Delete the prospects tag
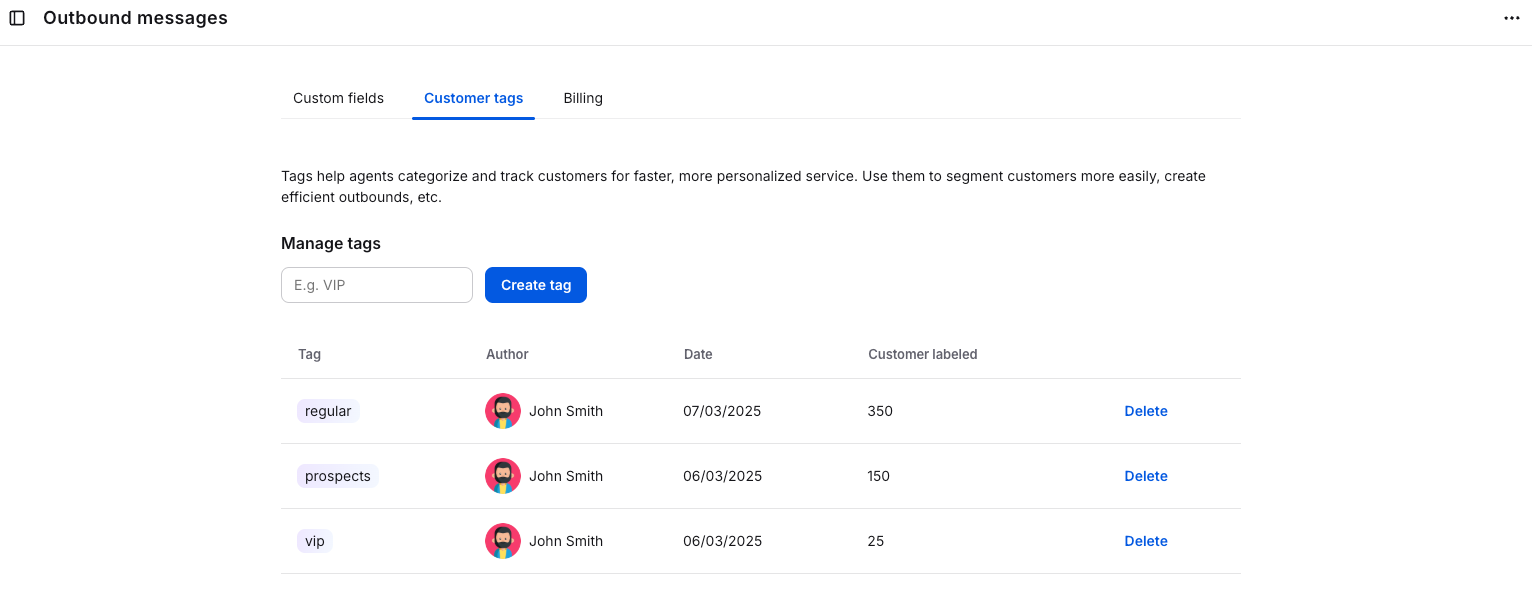Screen dimensions: 1532x615 coord(1146,476)
